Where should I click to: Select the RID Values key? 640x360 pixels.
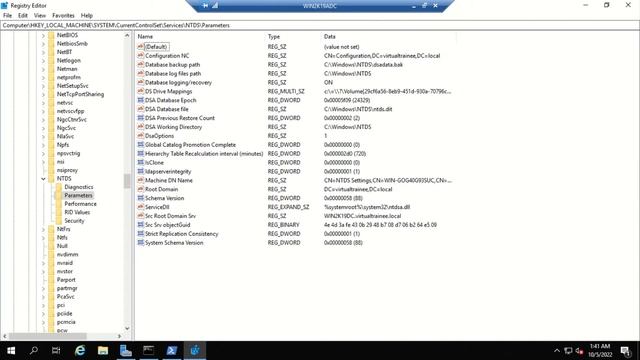pos(77,212)
